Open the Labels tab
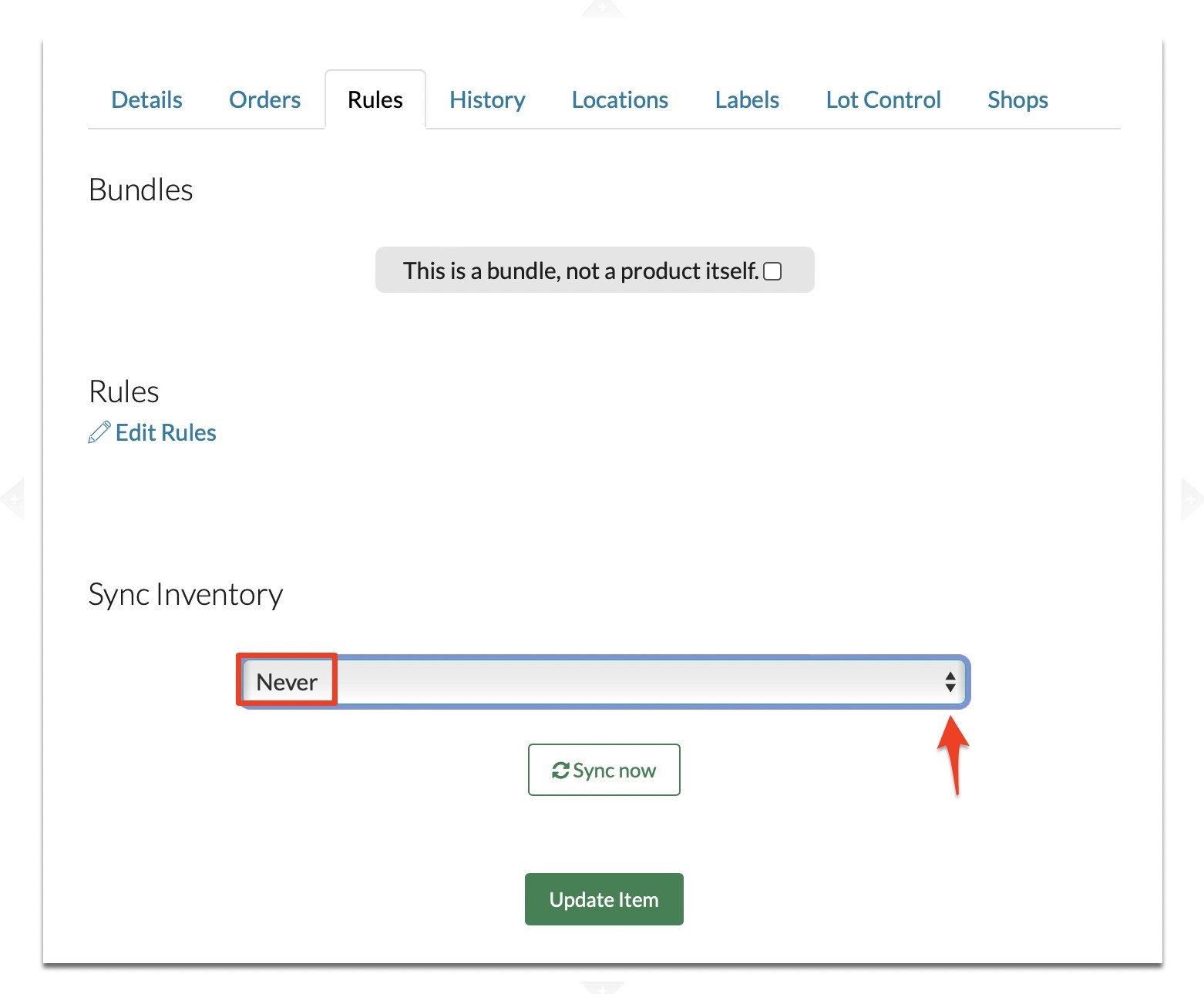The image size is (1204, 994). pyautogui.click(x=747, y=99)
